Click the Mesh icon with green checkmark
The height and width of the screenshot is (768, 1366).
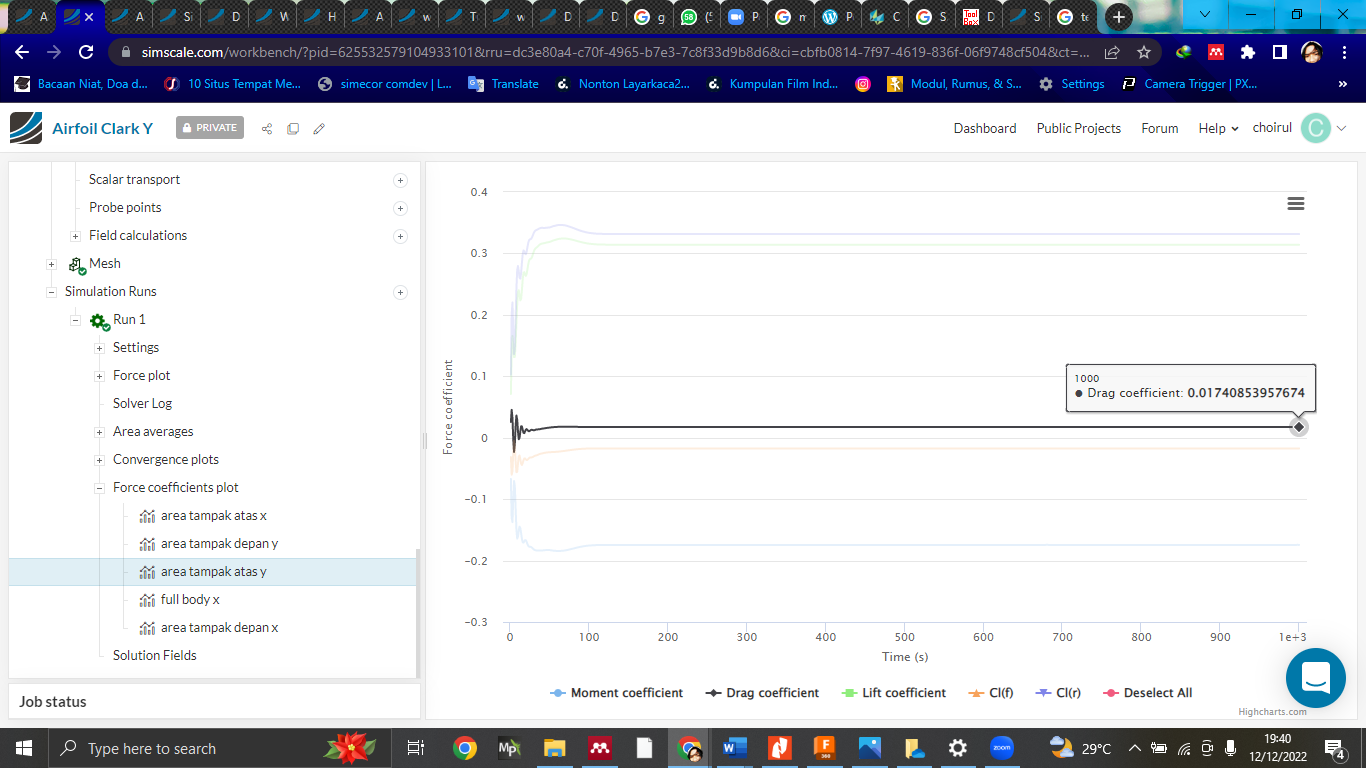pyautogui.click(x=77, y=263)
